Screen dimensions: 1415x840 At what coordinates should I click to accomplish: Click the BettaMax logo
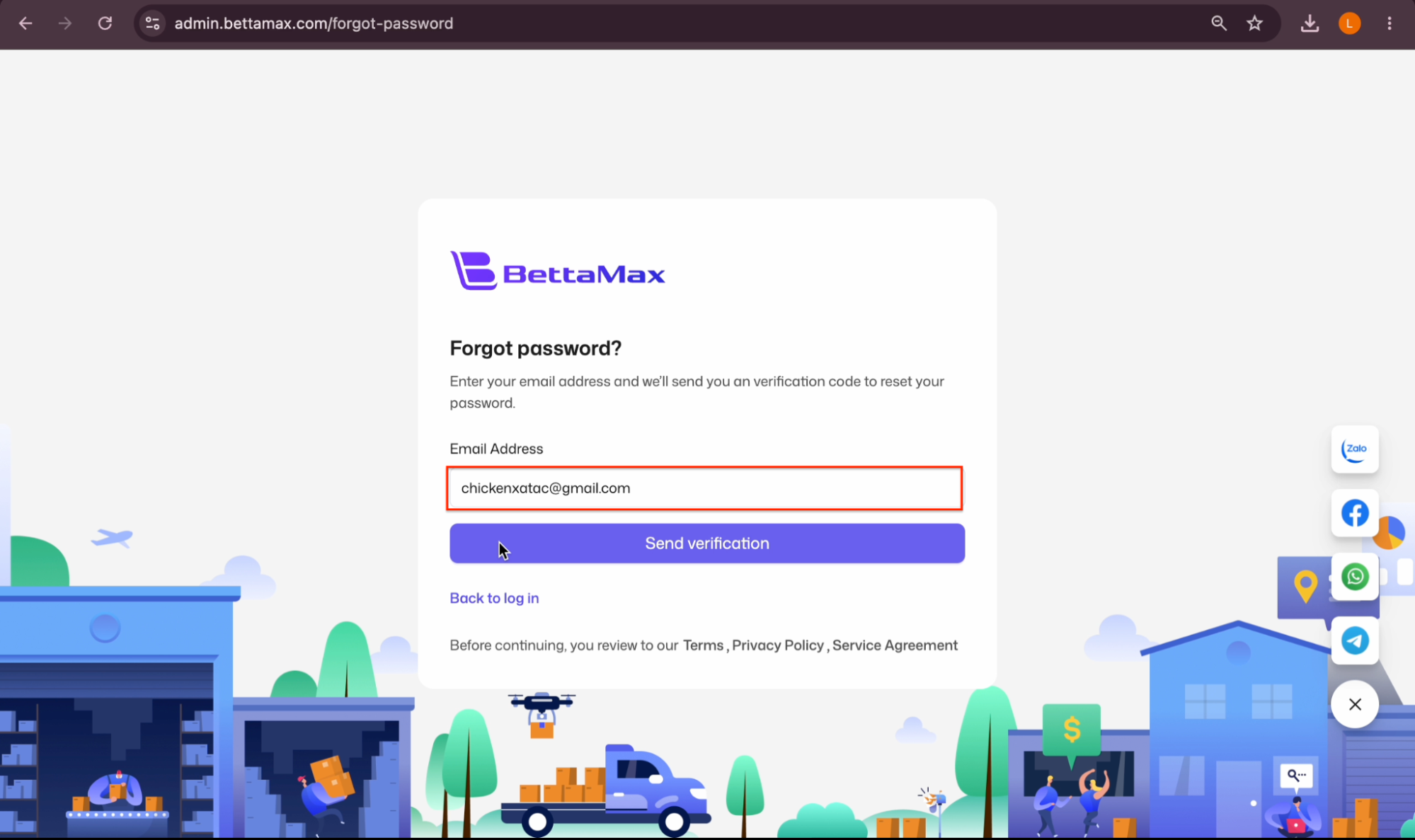coord(558,271)
